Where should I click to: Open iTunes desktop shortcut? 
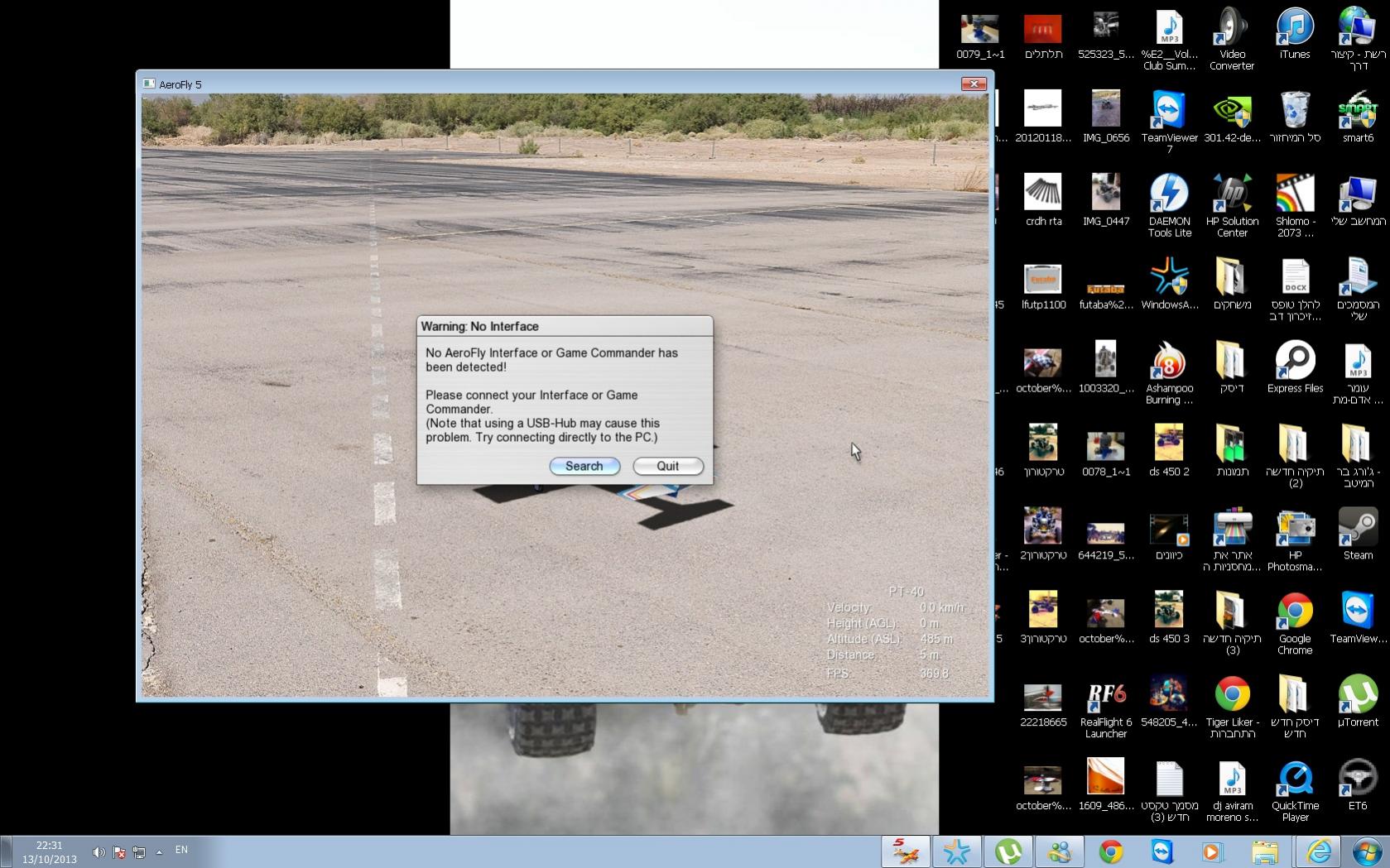[1295, 32]
